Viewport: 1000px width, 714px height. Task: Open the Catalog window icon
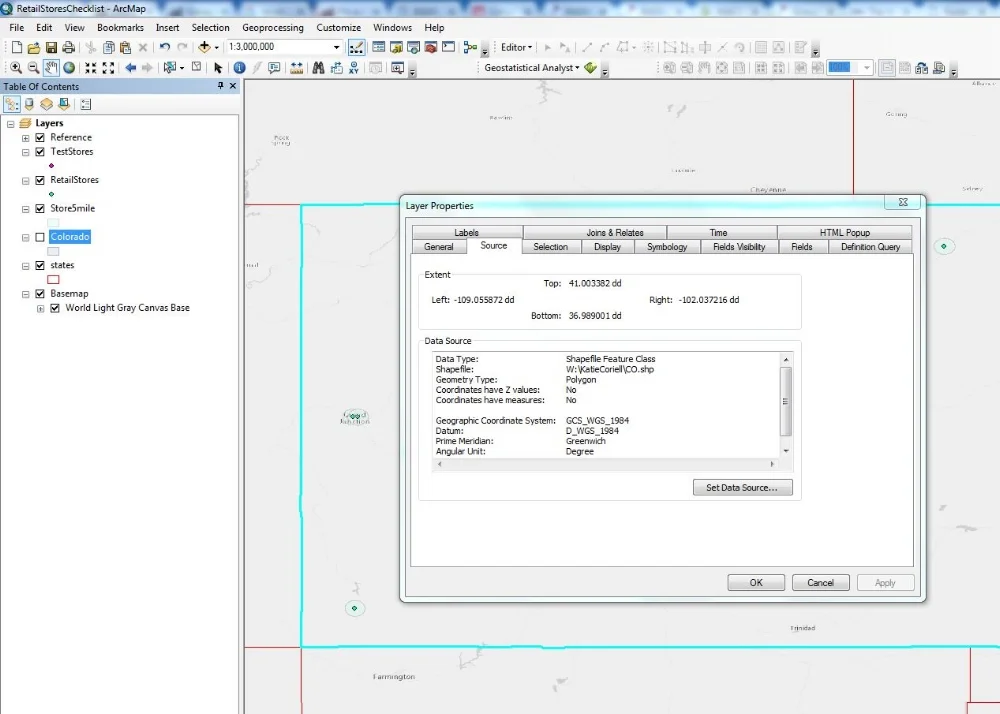tap(396, 47)
